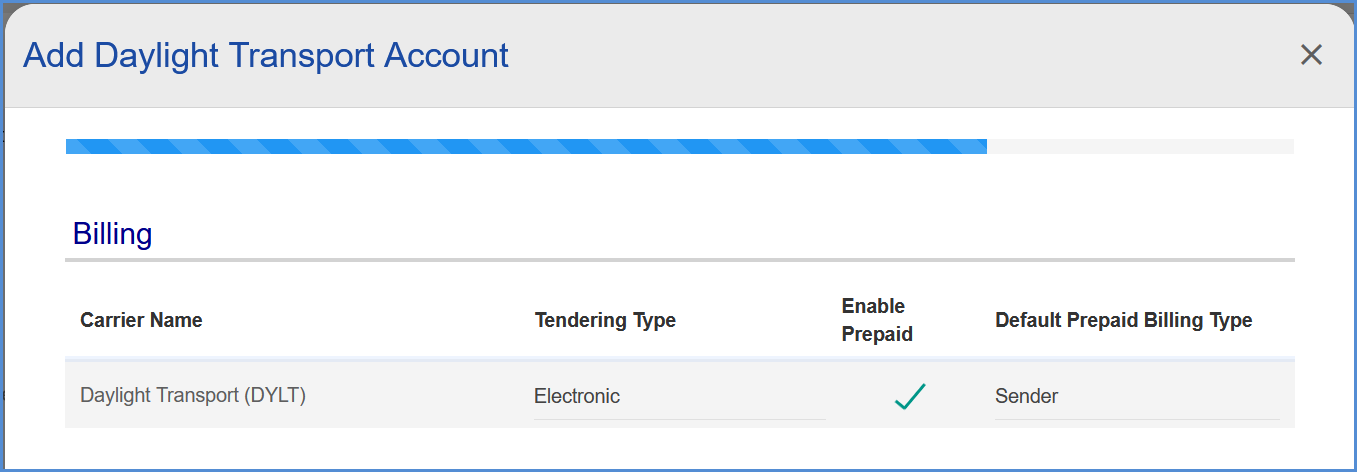This screenshot has height=472, width=1357.
Task: Toggle the Enable Prepaid green checkmark
Action: point(910,396)
